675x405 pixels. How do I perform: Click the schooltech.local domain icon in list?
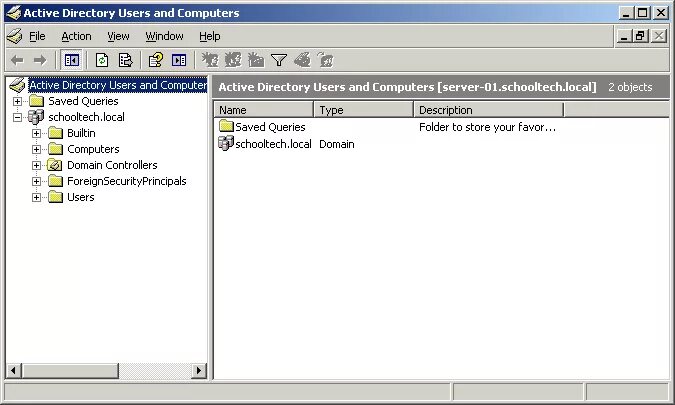(x=226, y=143)
